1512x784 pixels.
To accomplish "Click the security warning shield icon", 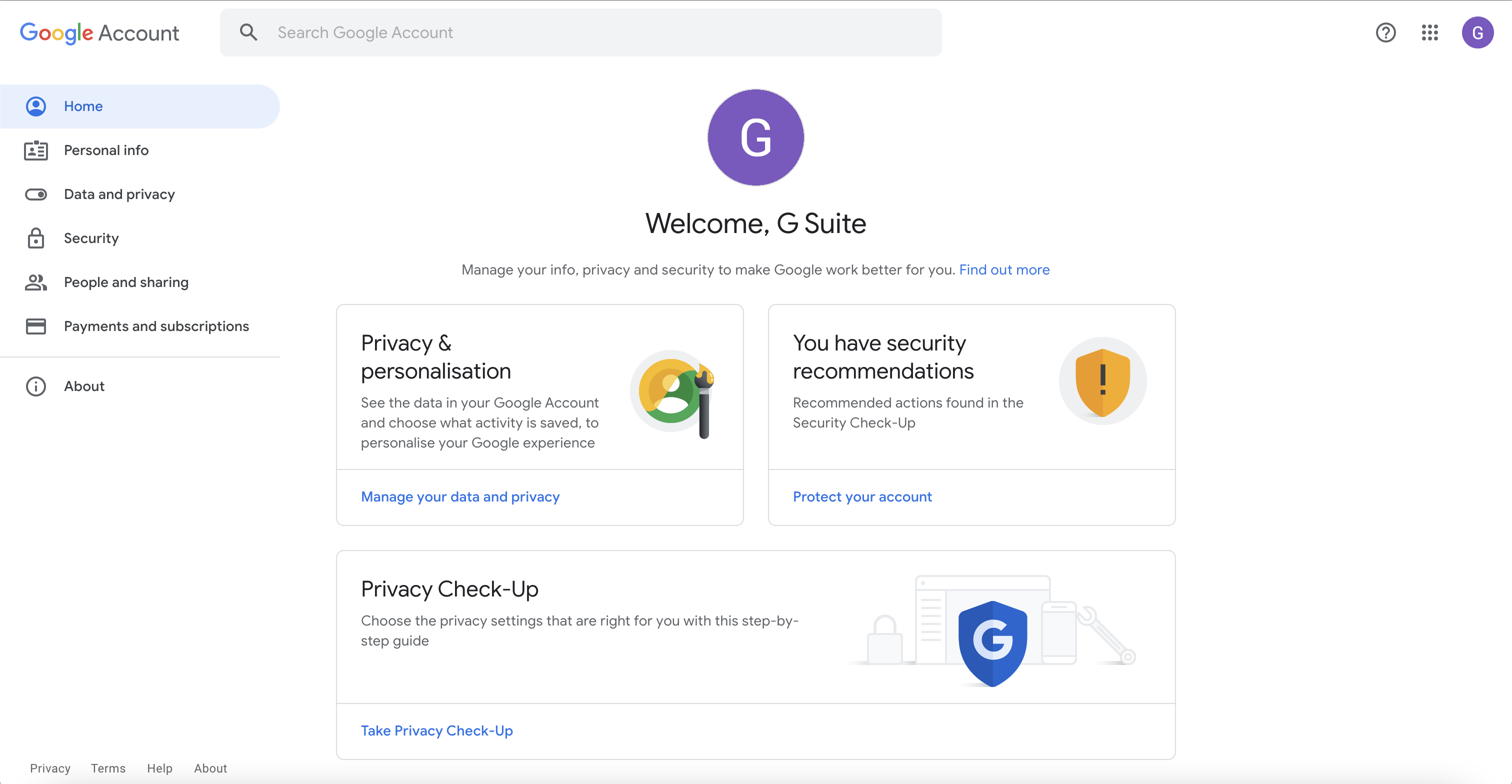I will click(1102, 381).
